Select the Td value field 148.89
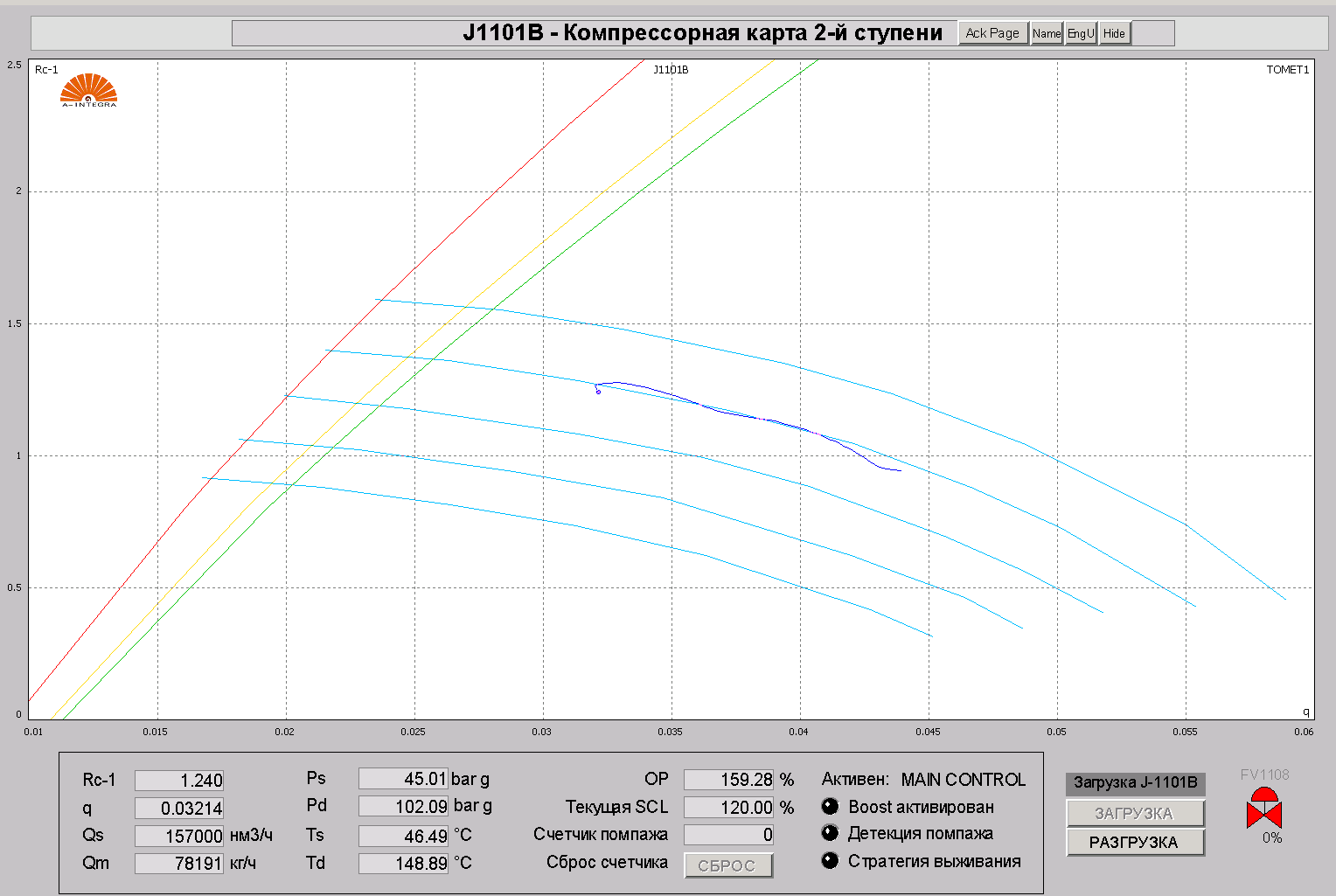 [x=403, y=863]
